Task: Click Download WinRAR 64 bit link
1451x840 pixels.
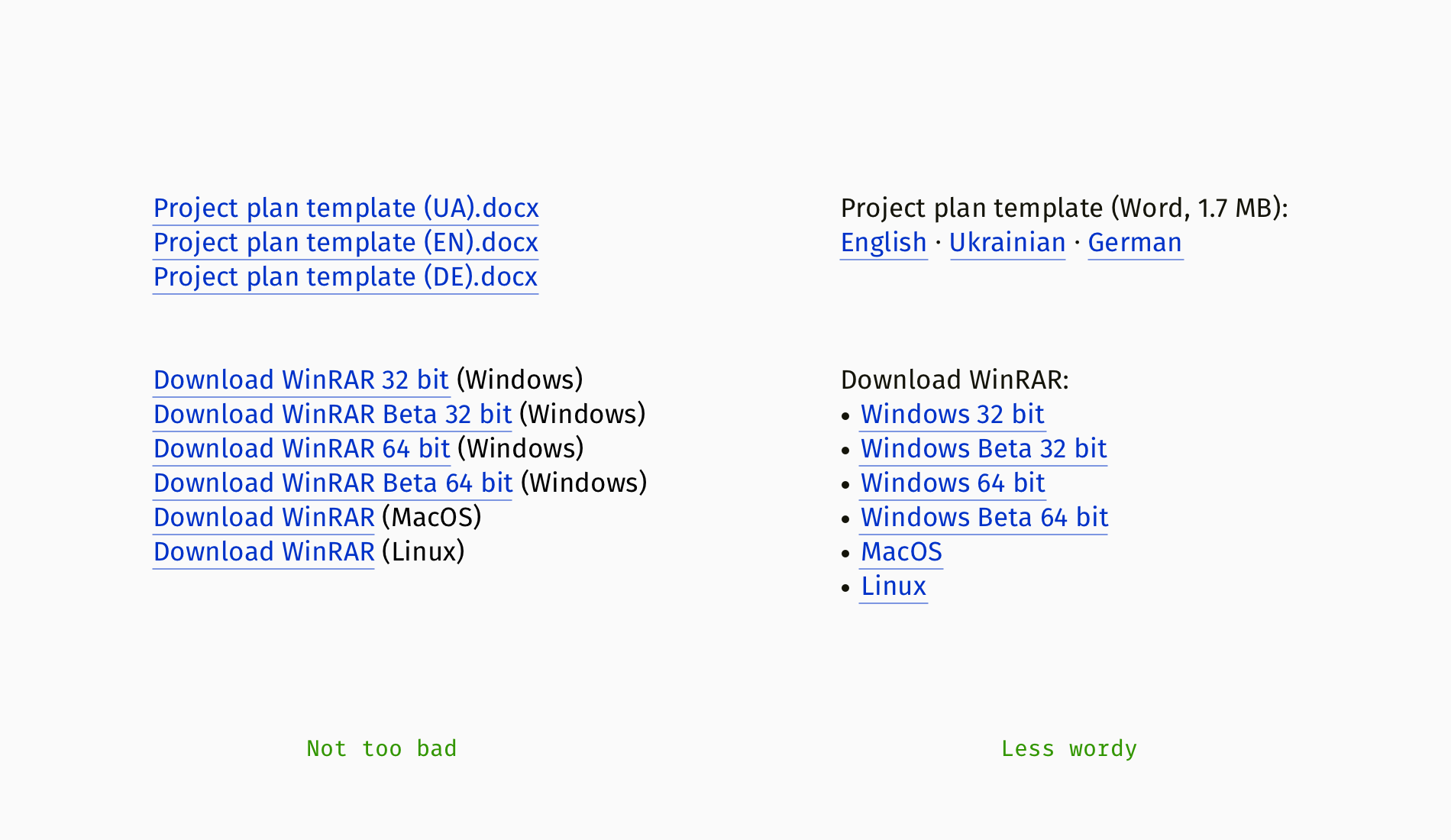Action: pyautogui.click(x=302, y=449)
